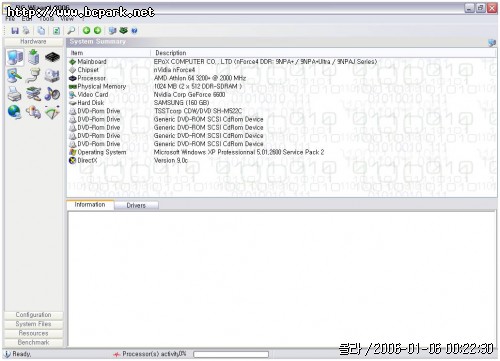This screenshot has height=361, width=500.
Task: Select the System Summary computer icon in Hardware panel
Action: (15, 57)
